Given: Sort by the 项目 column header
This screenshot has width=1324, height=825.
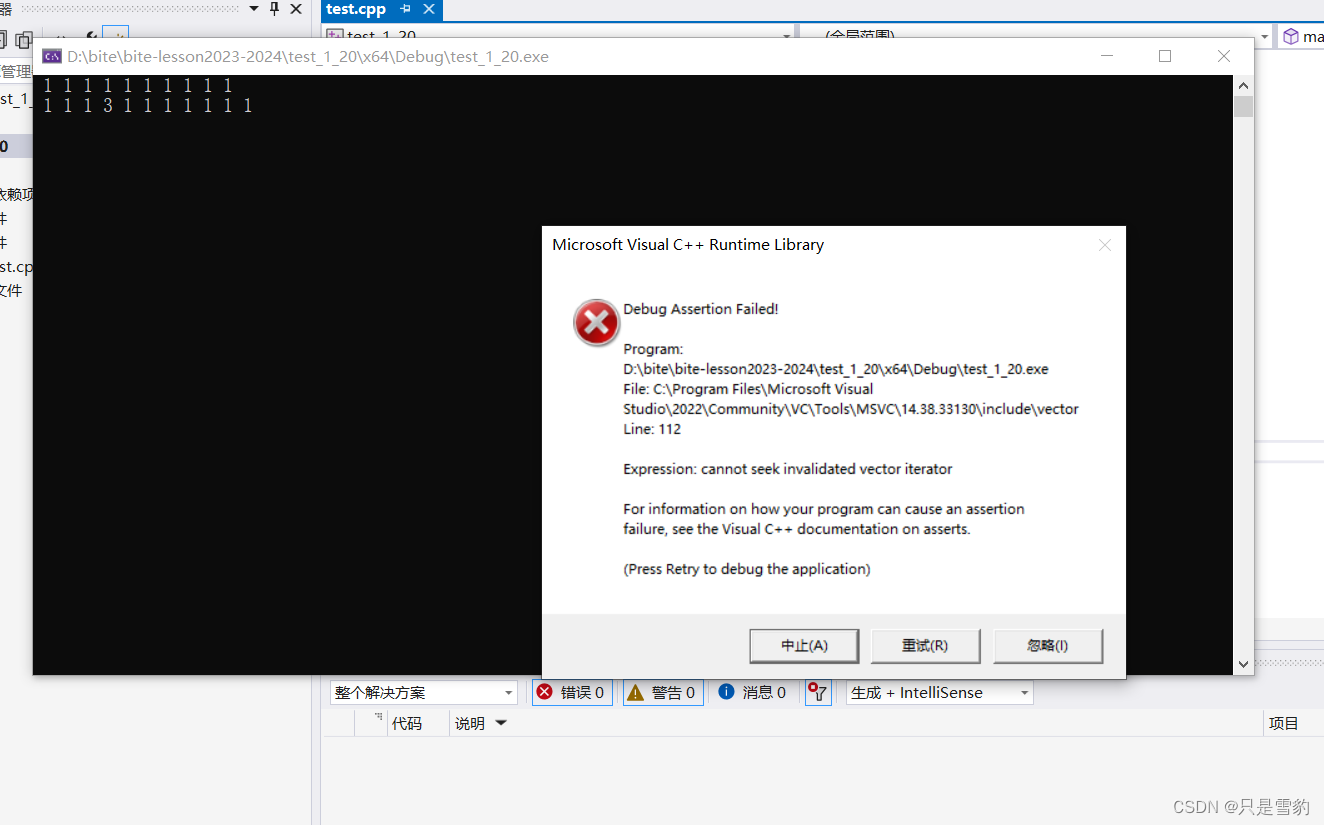Looking at the screenshot, I should [x=1284, y=723].
